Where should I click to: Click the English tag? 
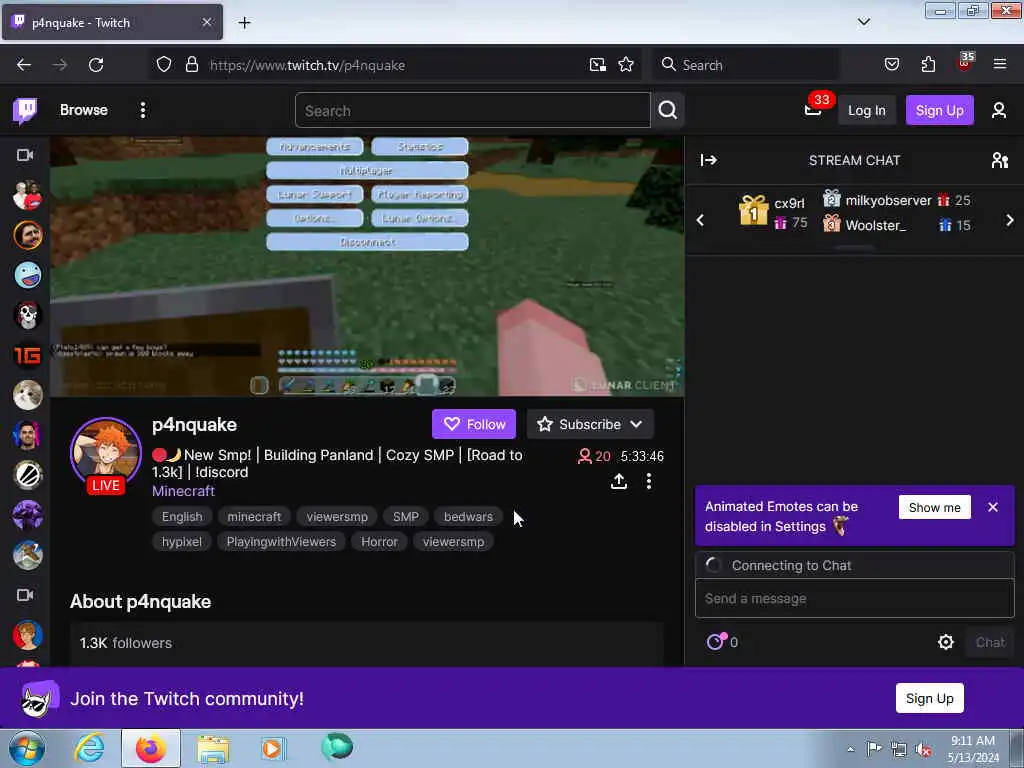[182, 517]
